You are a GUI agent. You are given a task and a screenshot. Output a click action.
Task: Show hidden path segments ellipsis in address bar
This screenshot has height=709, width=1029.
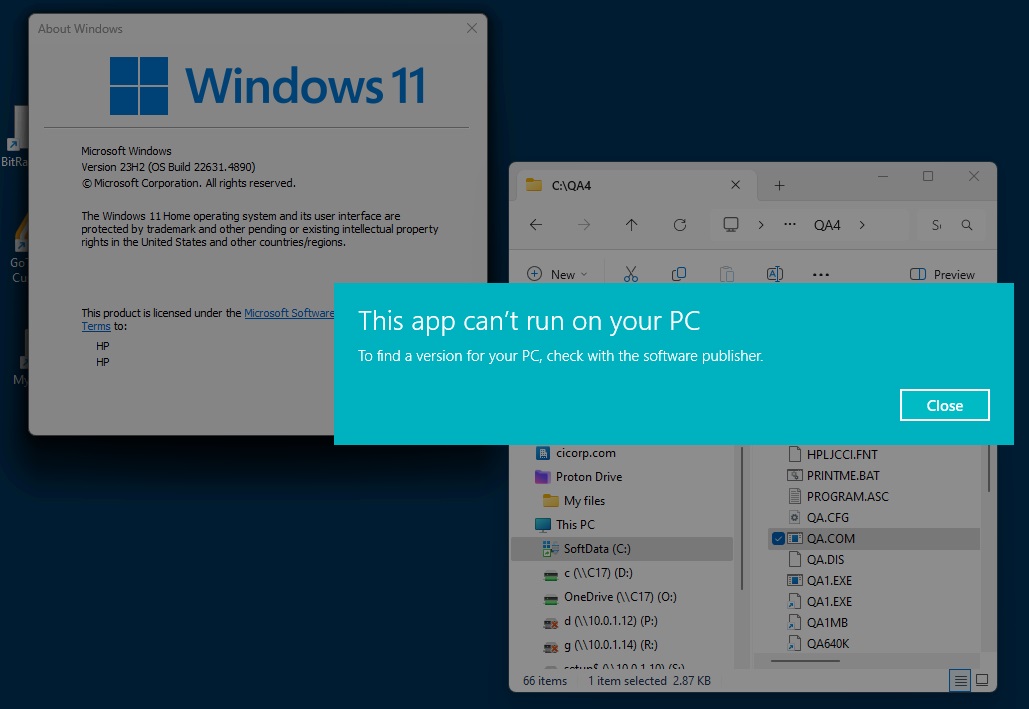coord(789,225)
